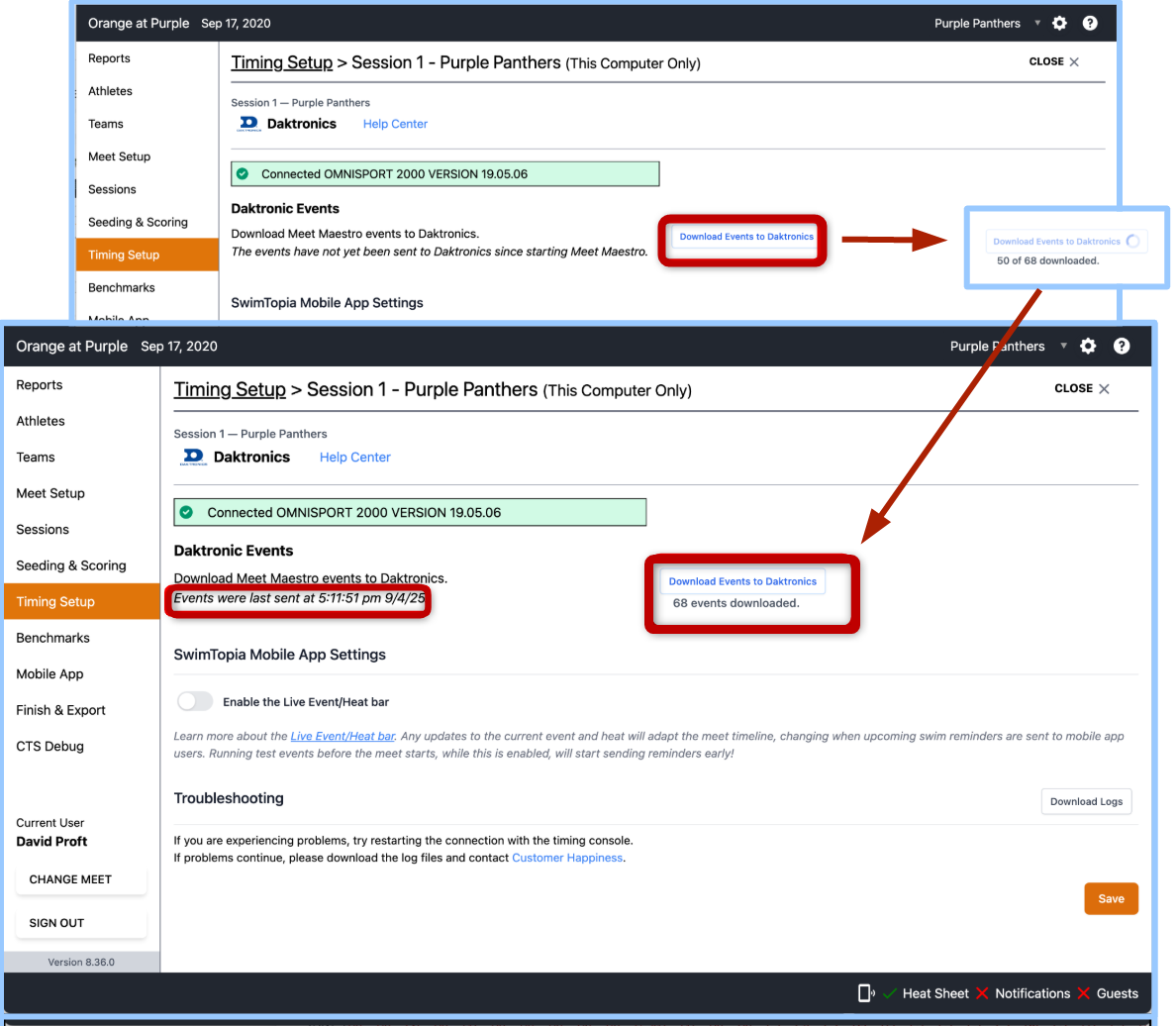This screenshot has height=1026, width=1176.
Task: Open the Help Center link
Action: pyautogui.click(x=354, y=458)
